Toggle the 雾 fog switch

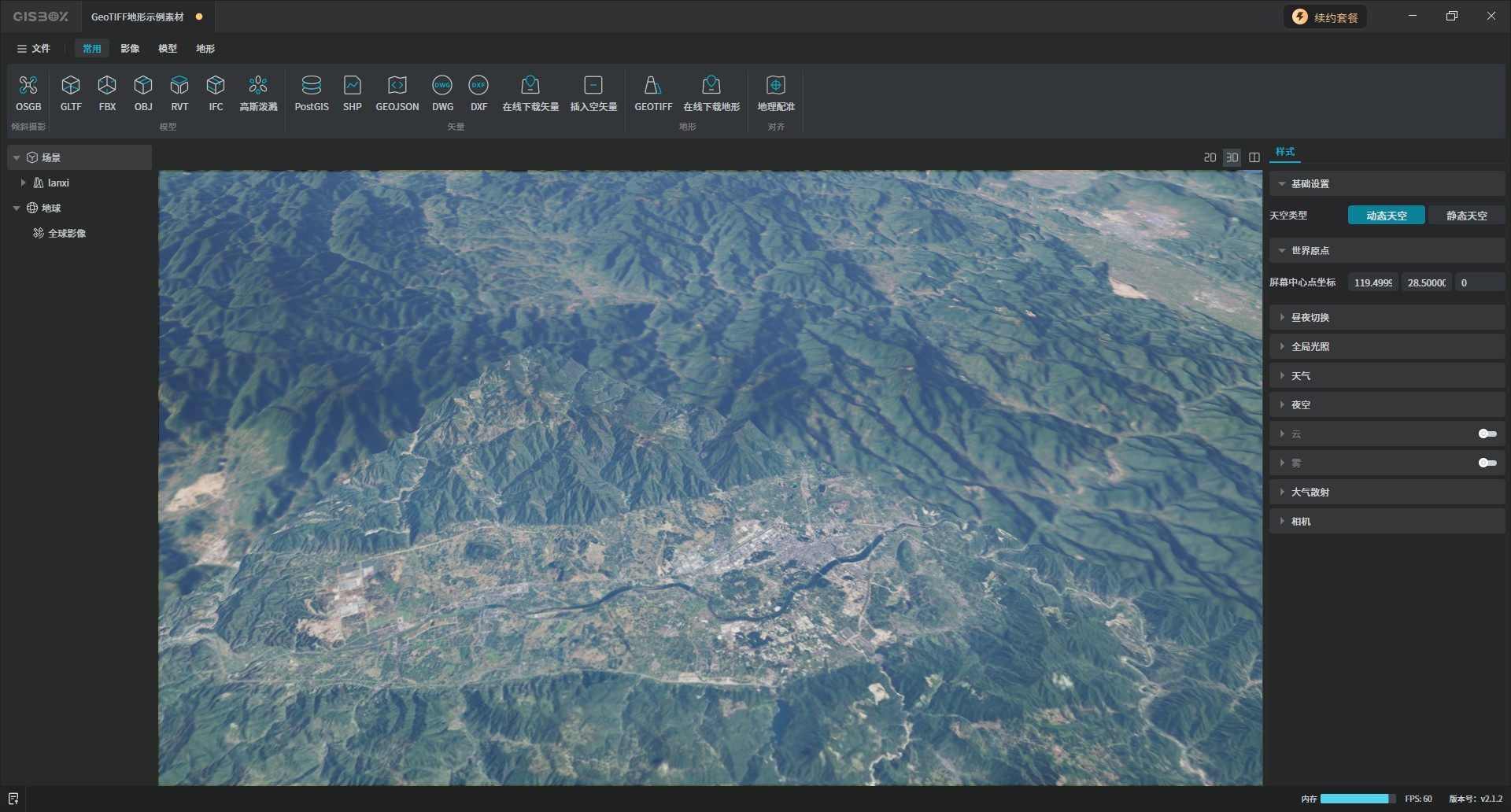pos(1487,463)
